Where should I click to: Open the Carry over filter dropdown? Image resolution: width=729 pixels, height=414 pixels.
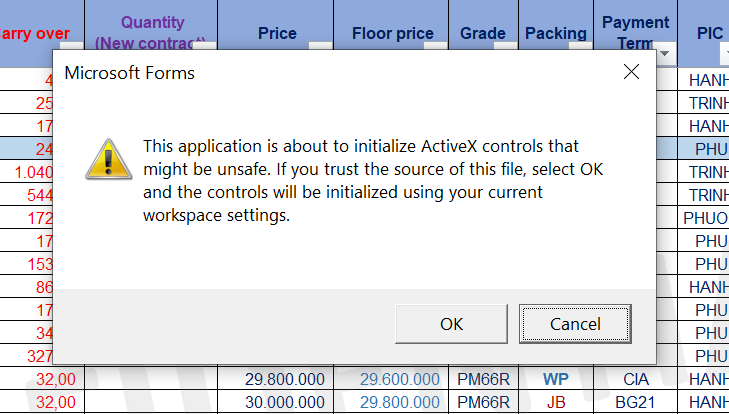[72, 46]
